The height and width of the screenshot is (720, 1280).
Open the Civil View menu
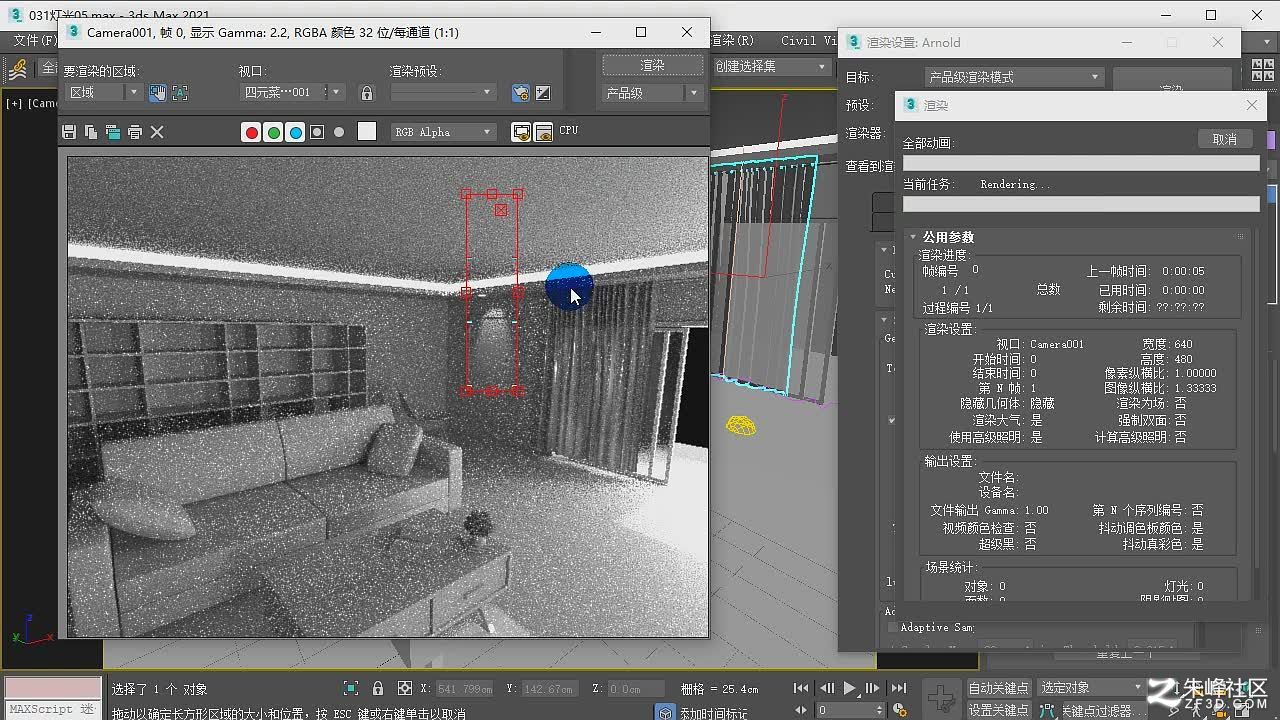click(x=809, y=41)
